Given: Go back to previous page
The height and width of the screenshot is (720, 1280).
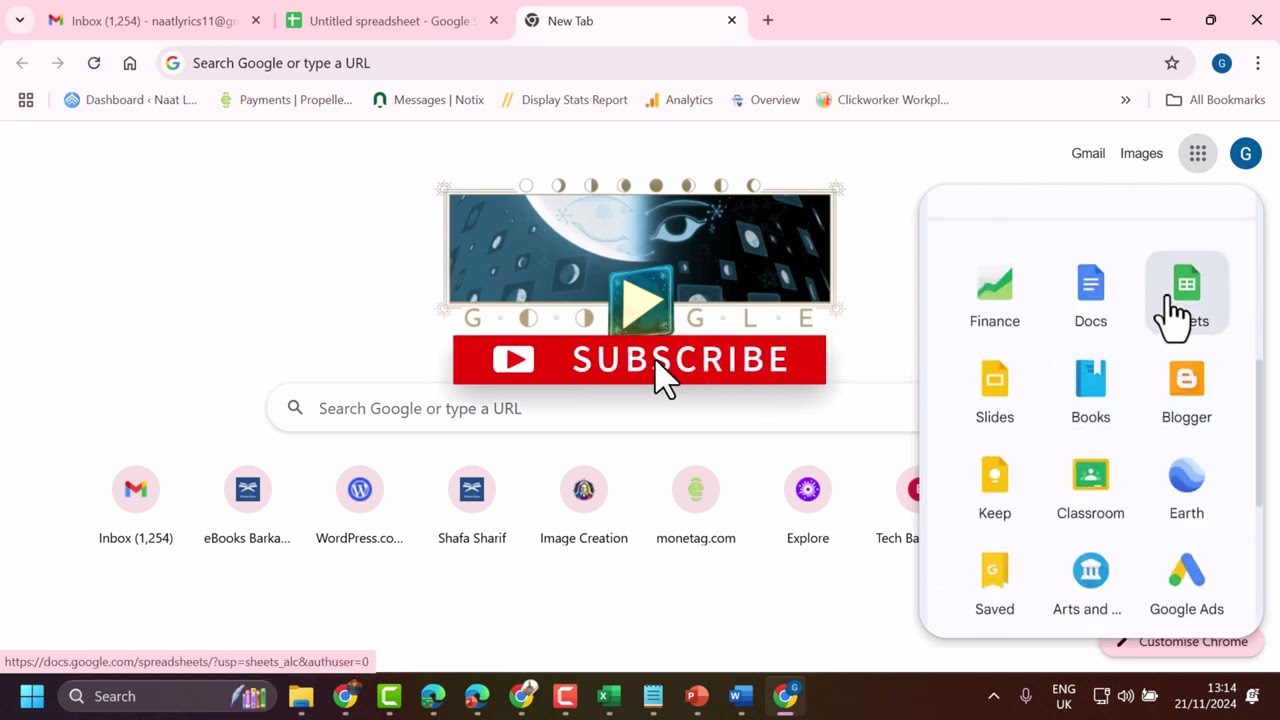Looking at the screenshot, I should pyautogui.click(x=22, y=63).
